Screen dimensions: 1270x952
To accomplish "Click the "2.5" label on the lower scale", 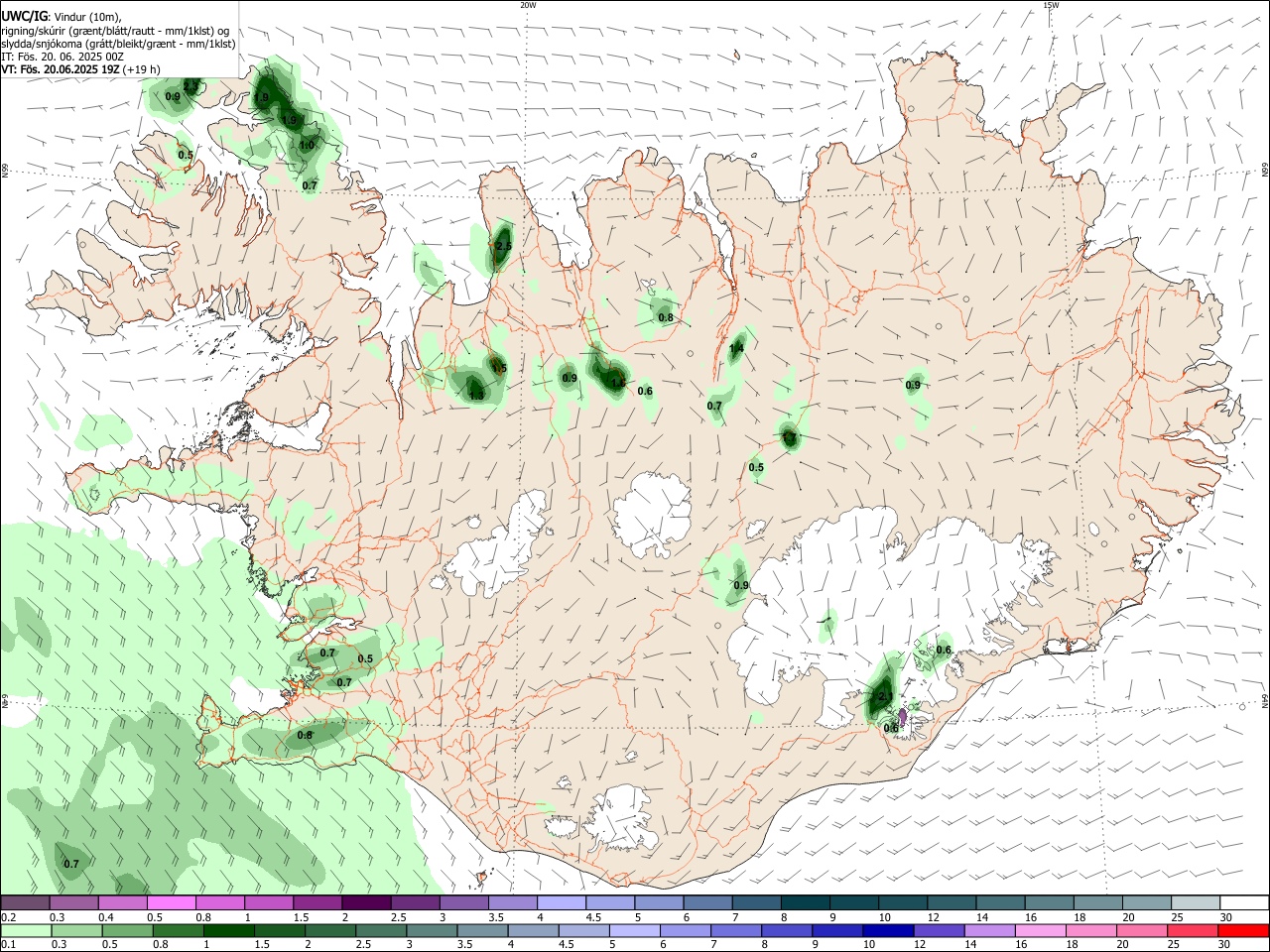I will [363, 945].
